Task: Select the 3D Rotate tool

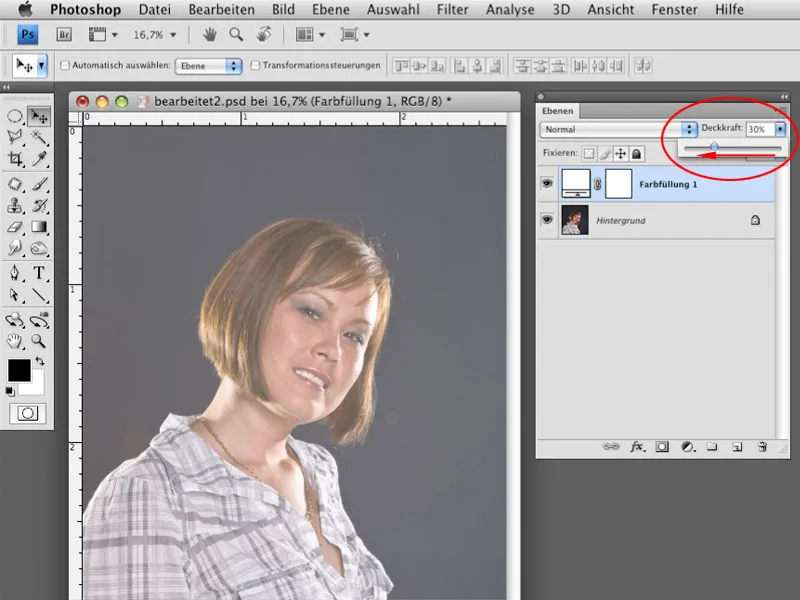Action: point(15,320)
